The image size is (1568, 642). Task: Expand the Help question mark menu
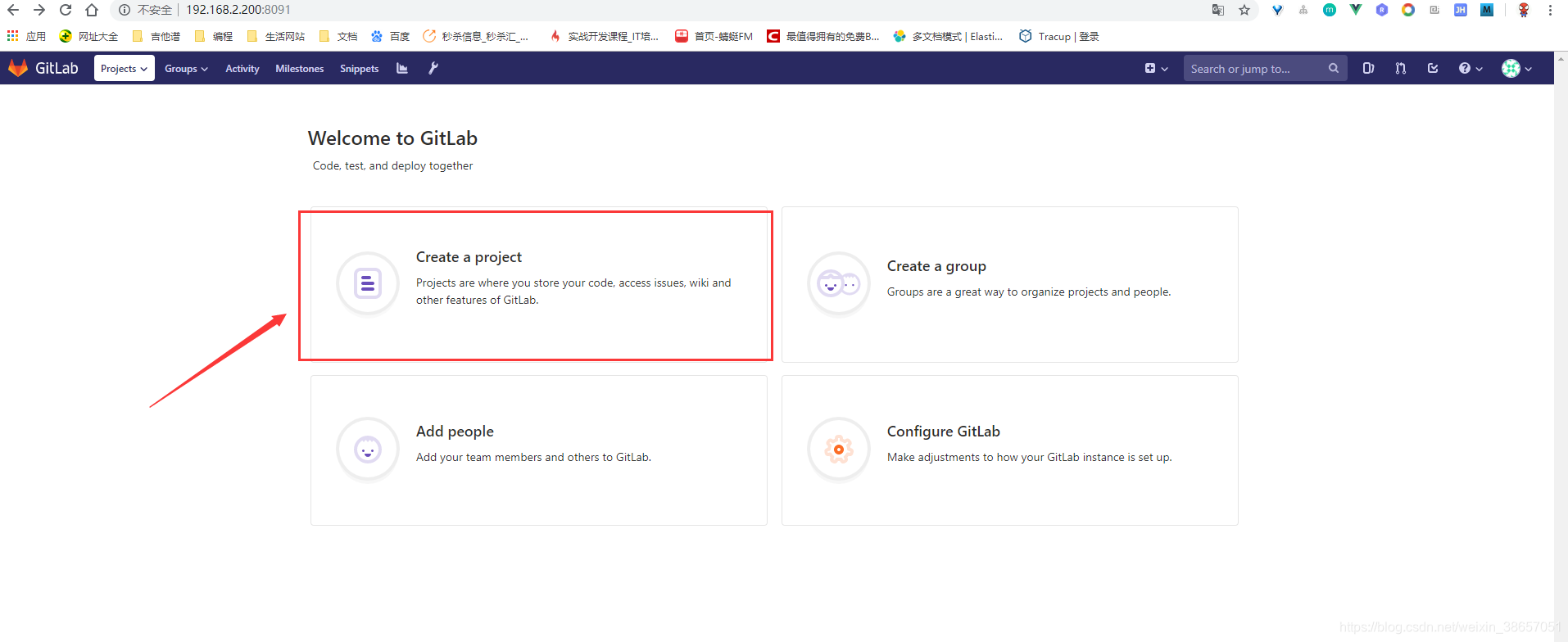(1471, 69)
